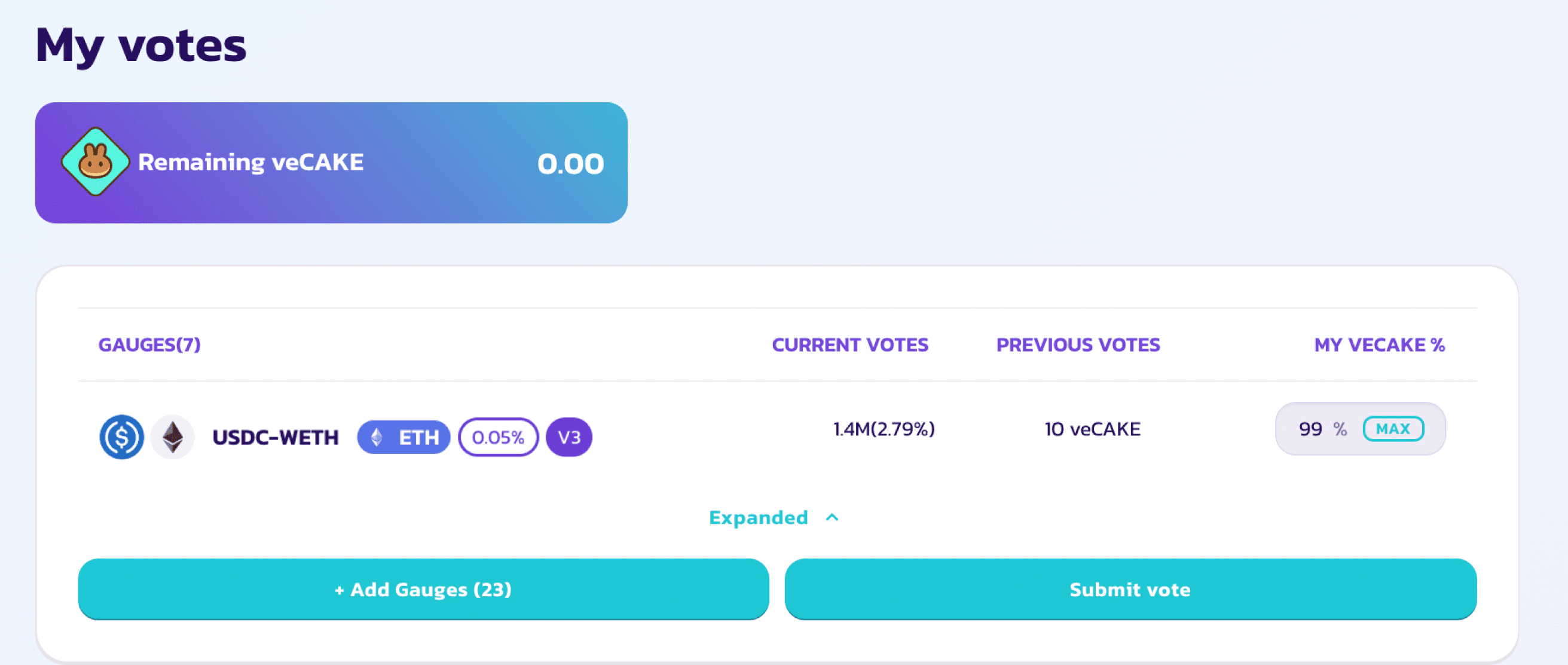
Task: Collapse the list via the Expanded label
Action: click(x=759, y=518)
